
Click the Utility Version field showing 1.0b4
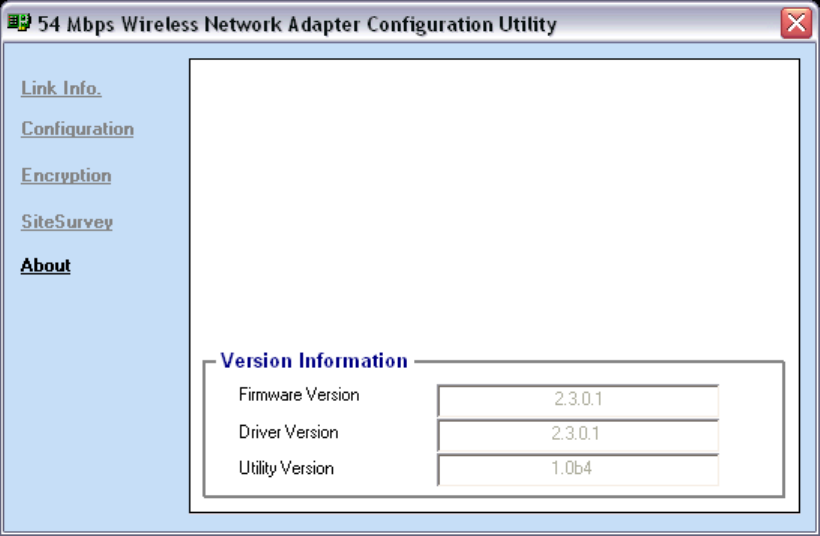tap(578, 469)
